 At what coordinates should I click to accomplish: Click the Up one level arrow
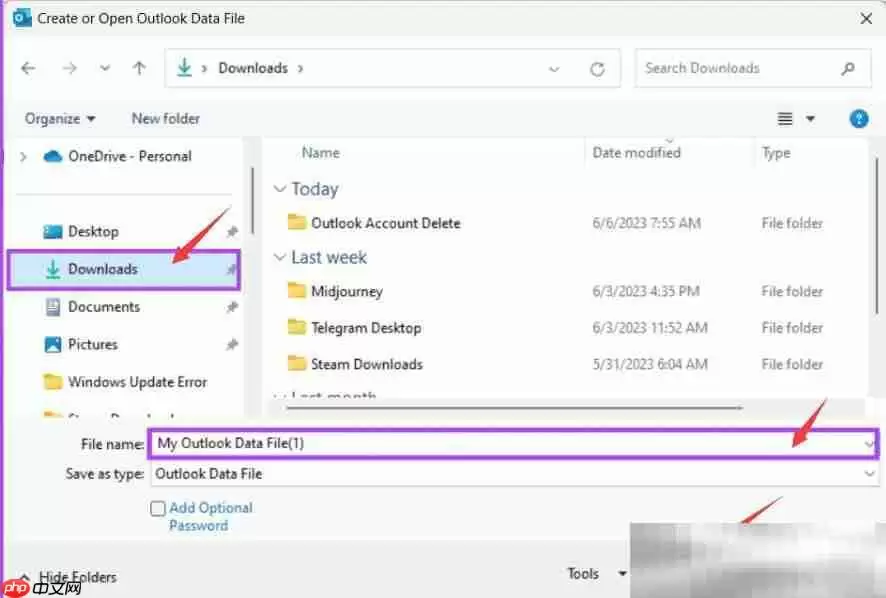139,69
